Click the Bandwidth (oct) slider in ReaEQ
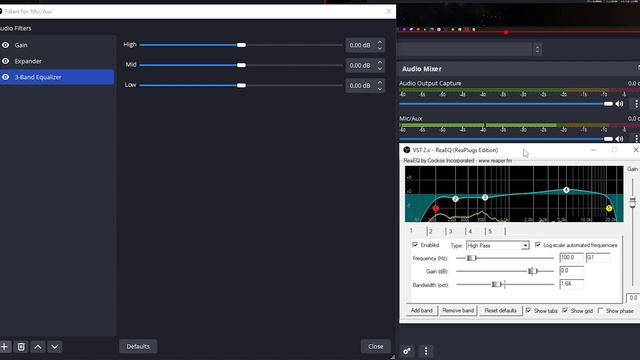640x360 pixels. click(504, 284)
